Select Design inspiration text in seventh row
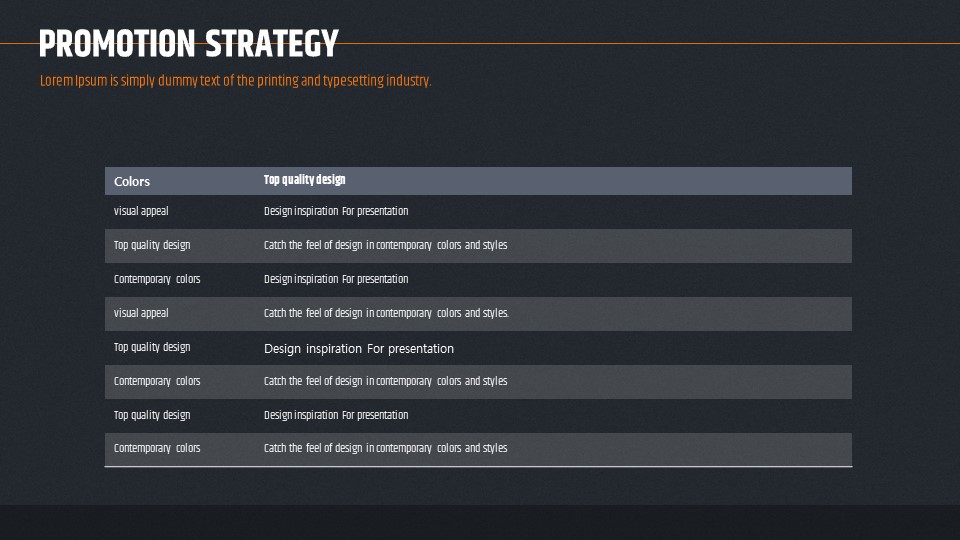The height and width of the screenshot is (540, 960). tap(336, 415)
